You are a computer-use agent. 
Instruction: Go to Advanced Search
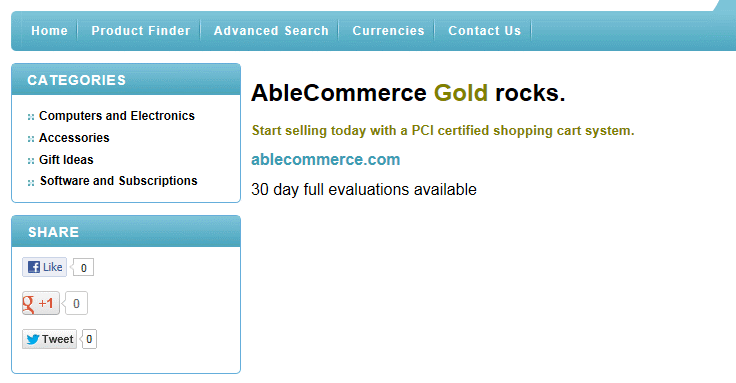click(271, 31)
